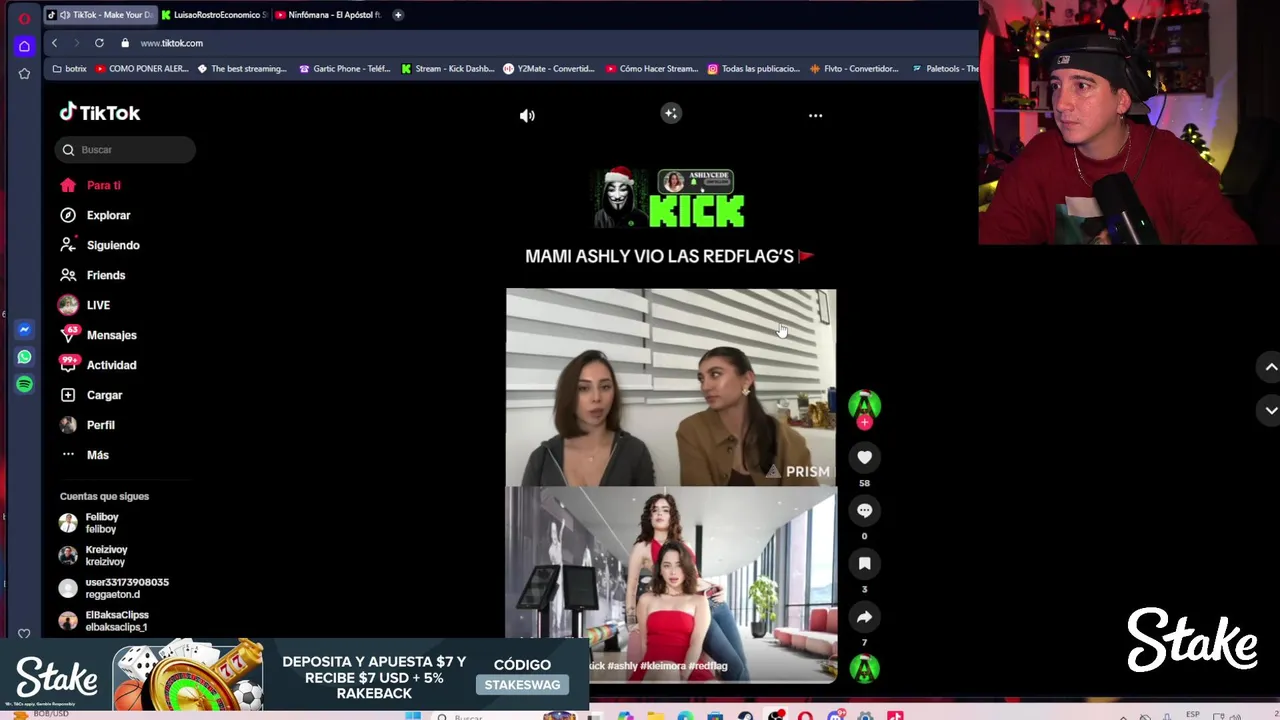Open Opera sidebar home icon
Image resolution: width=1280 pixels, height=720 pixels.
24,46
